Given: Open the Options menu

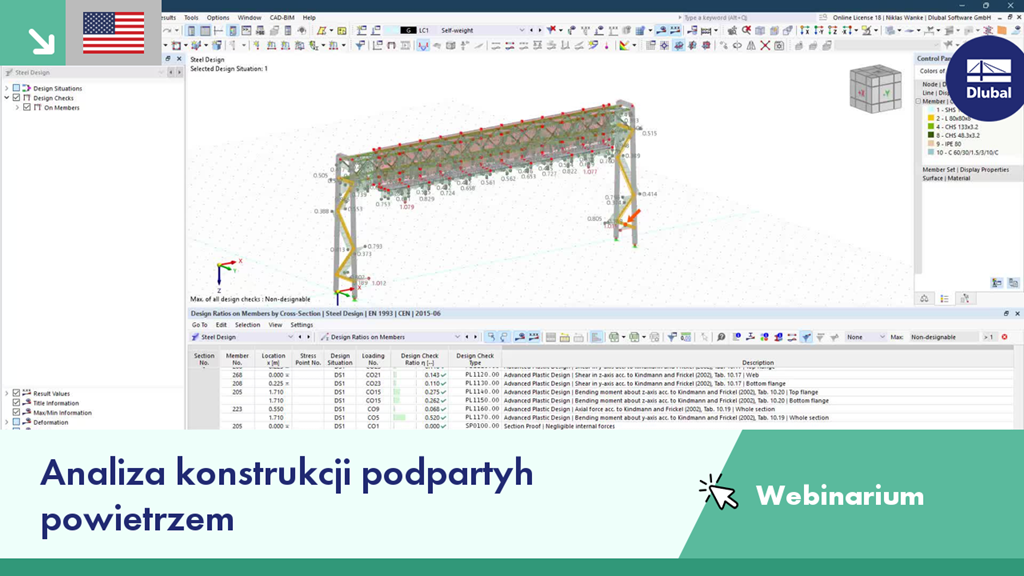Looking at the screenshot, I should coord(218,18).
